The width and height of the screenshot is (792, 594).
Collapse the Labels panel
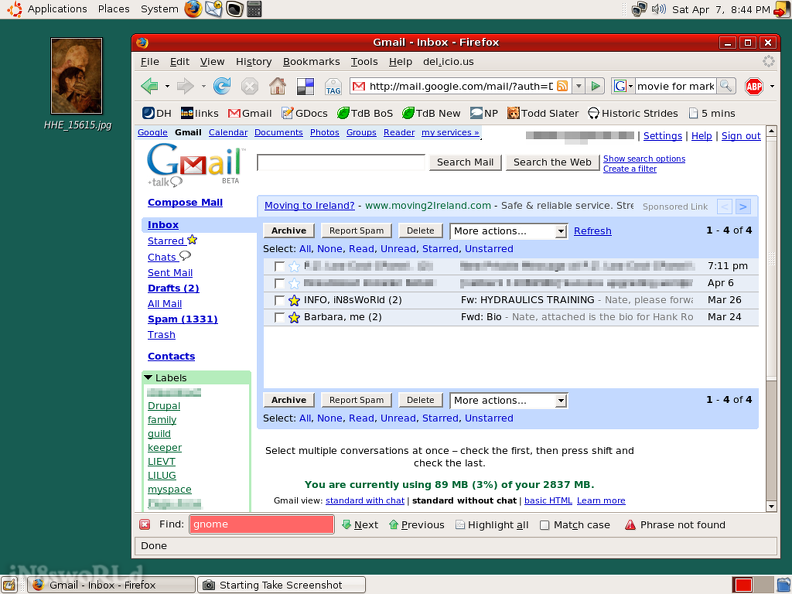click(x=148, y=377)
